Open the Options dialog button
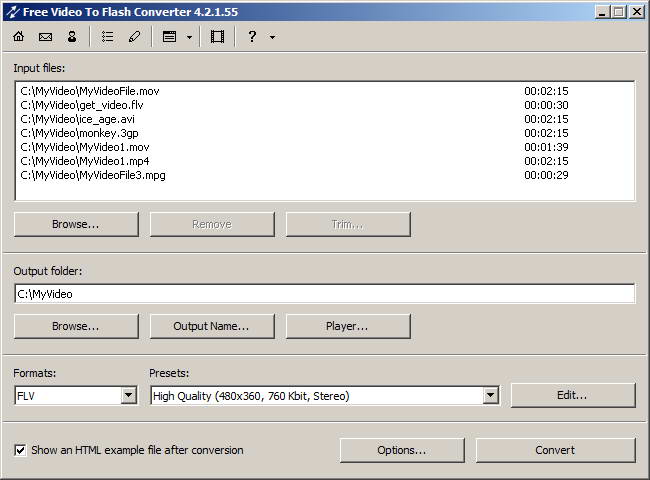Image resolution: width=650 pixels, height=480 pixels. [x=401, y=450]
